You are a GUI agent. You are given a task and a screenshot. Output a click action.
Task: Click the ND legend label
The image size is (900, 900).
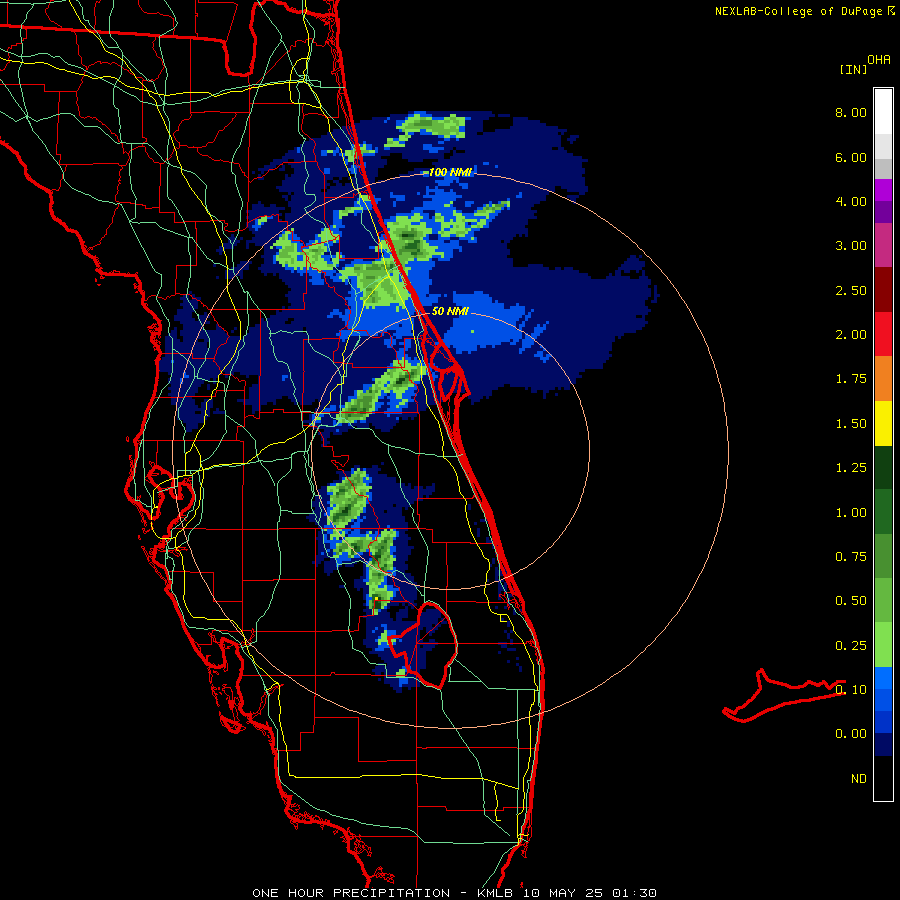[859, 779]
